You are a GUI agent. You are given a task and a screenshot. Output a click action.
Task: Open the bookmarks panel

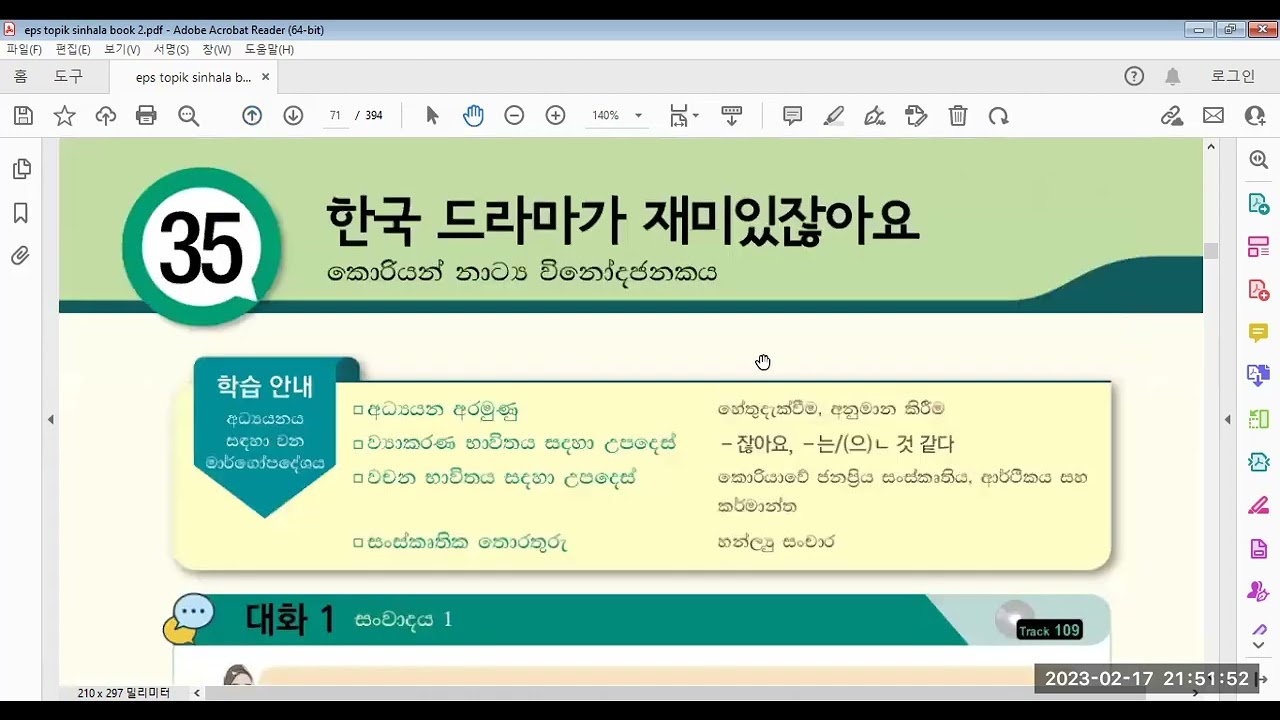(20, 213)
